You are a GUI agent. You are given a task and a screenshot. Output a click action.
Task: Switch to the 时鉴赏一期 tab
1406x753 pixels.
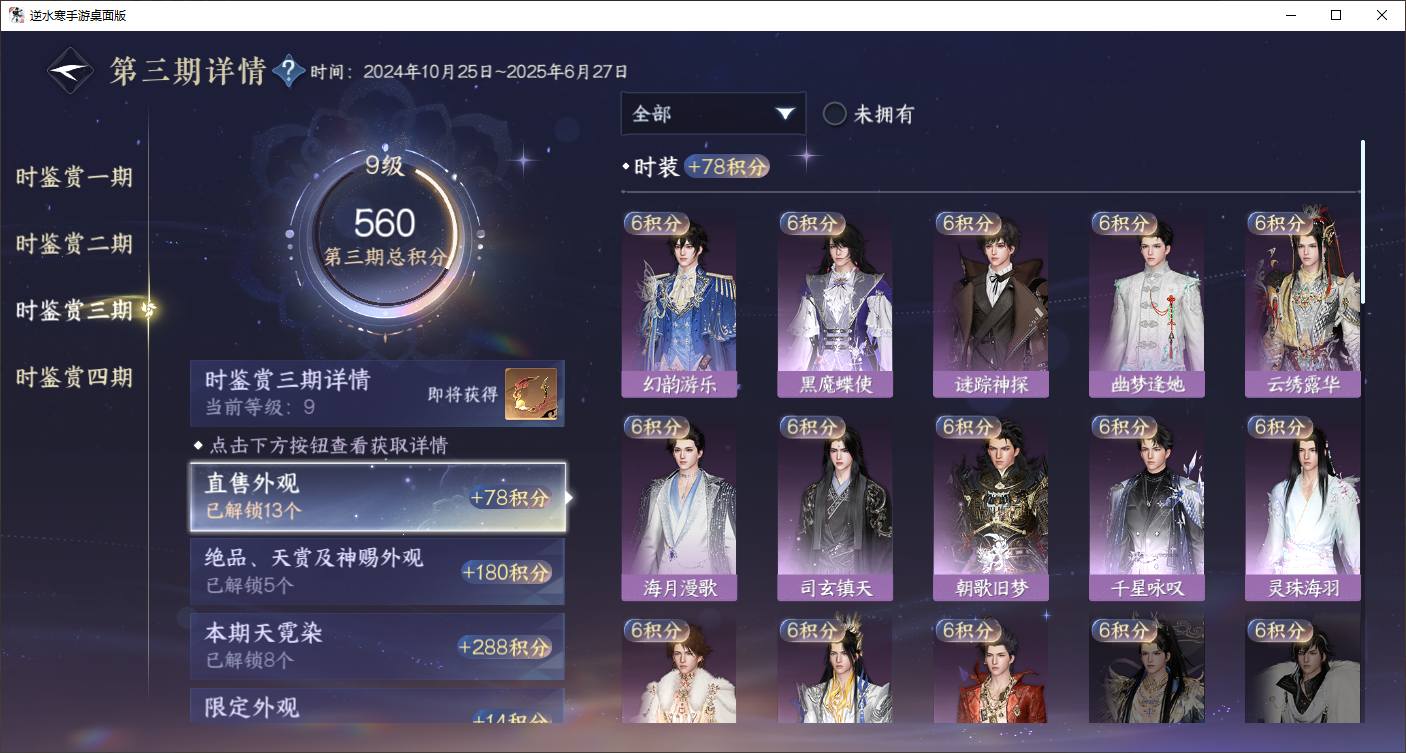(75, 178)
